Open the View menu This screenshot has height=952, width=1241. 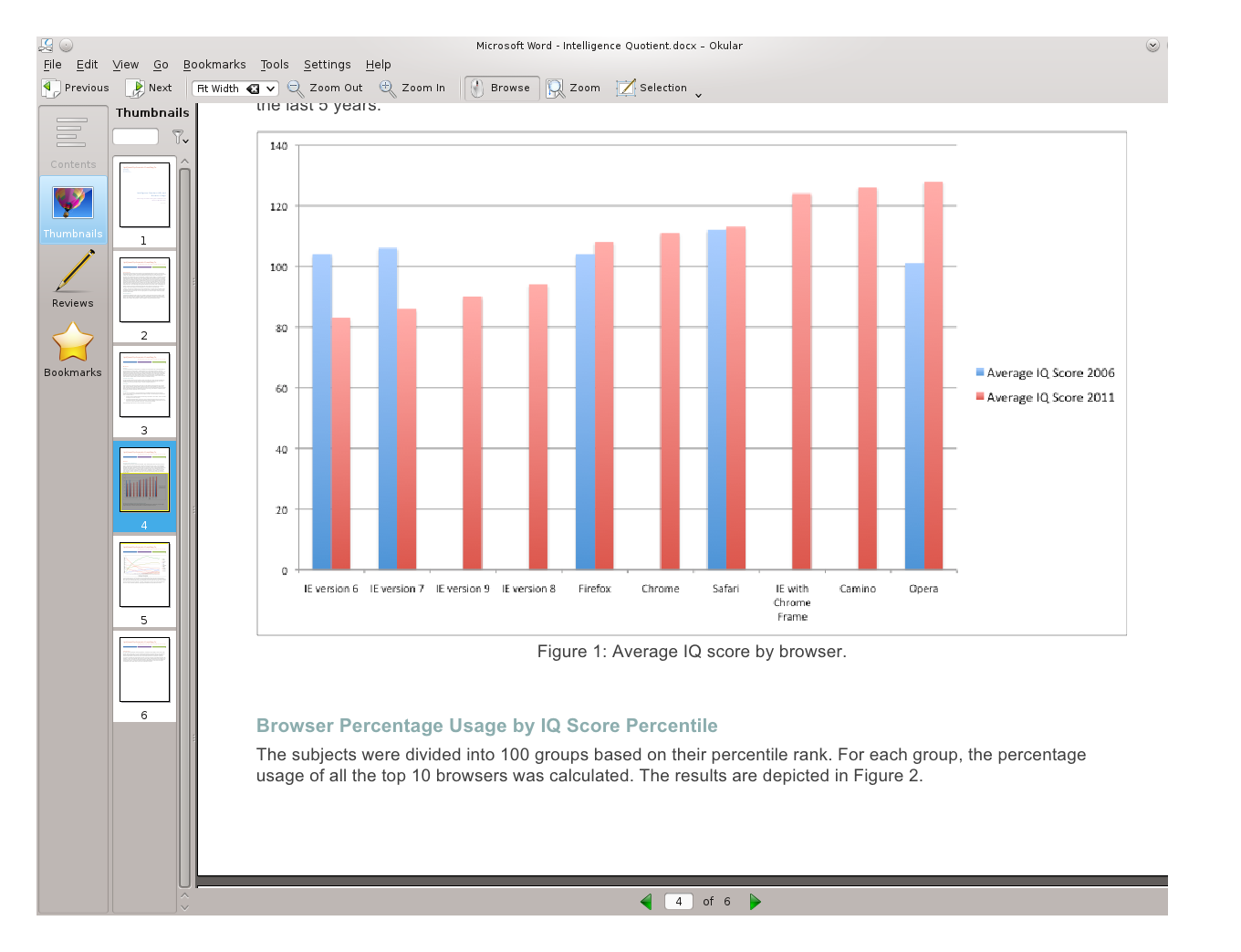[125, 65]
